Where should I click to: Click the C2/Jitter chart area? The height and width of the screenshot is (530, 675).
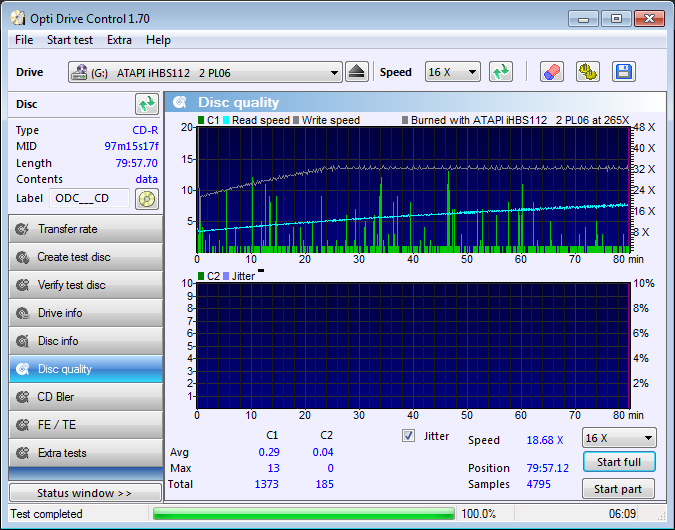413,346
